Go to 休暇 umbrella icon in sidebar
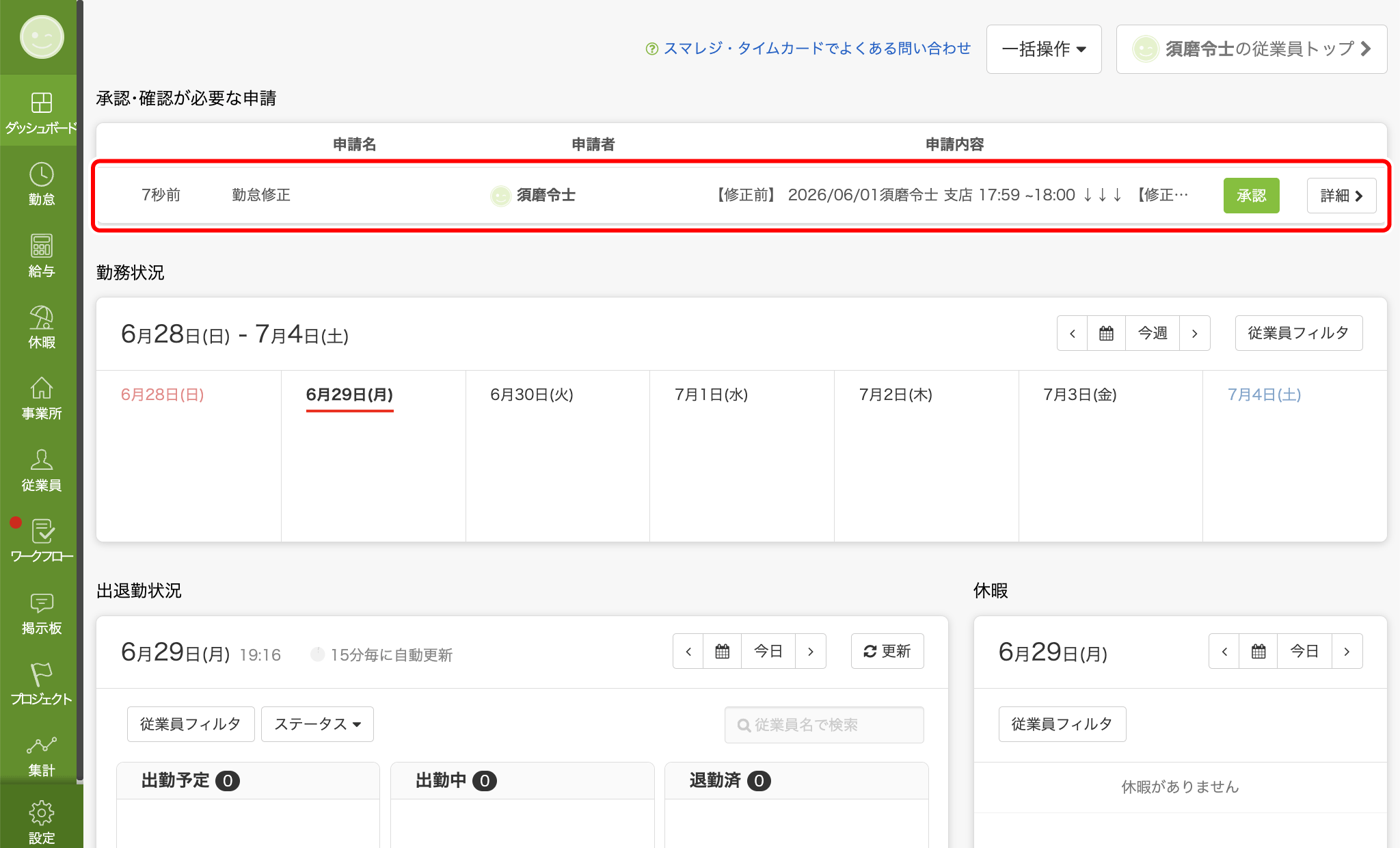 tap(41, 326)
